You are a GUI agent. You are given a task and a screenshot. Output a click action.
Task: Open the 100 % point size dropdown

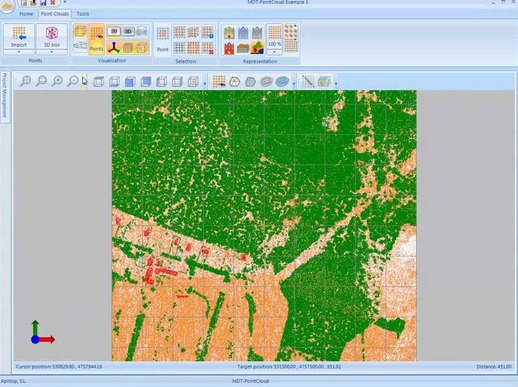[x=274, y=52]
